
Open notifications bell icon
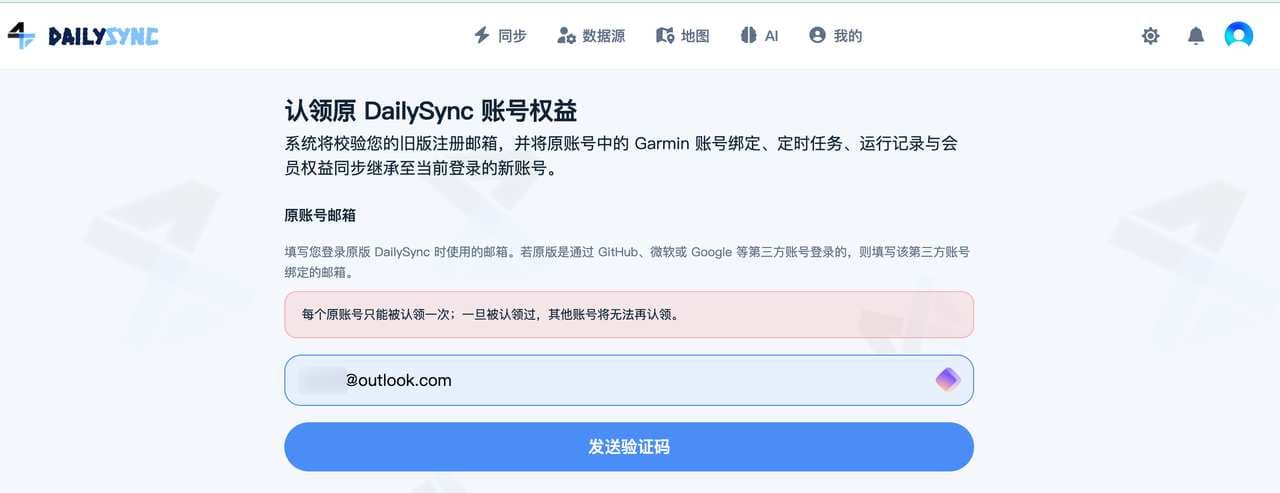click(1195, 36)
